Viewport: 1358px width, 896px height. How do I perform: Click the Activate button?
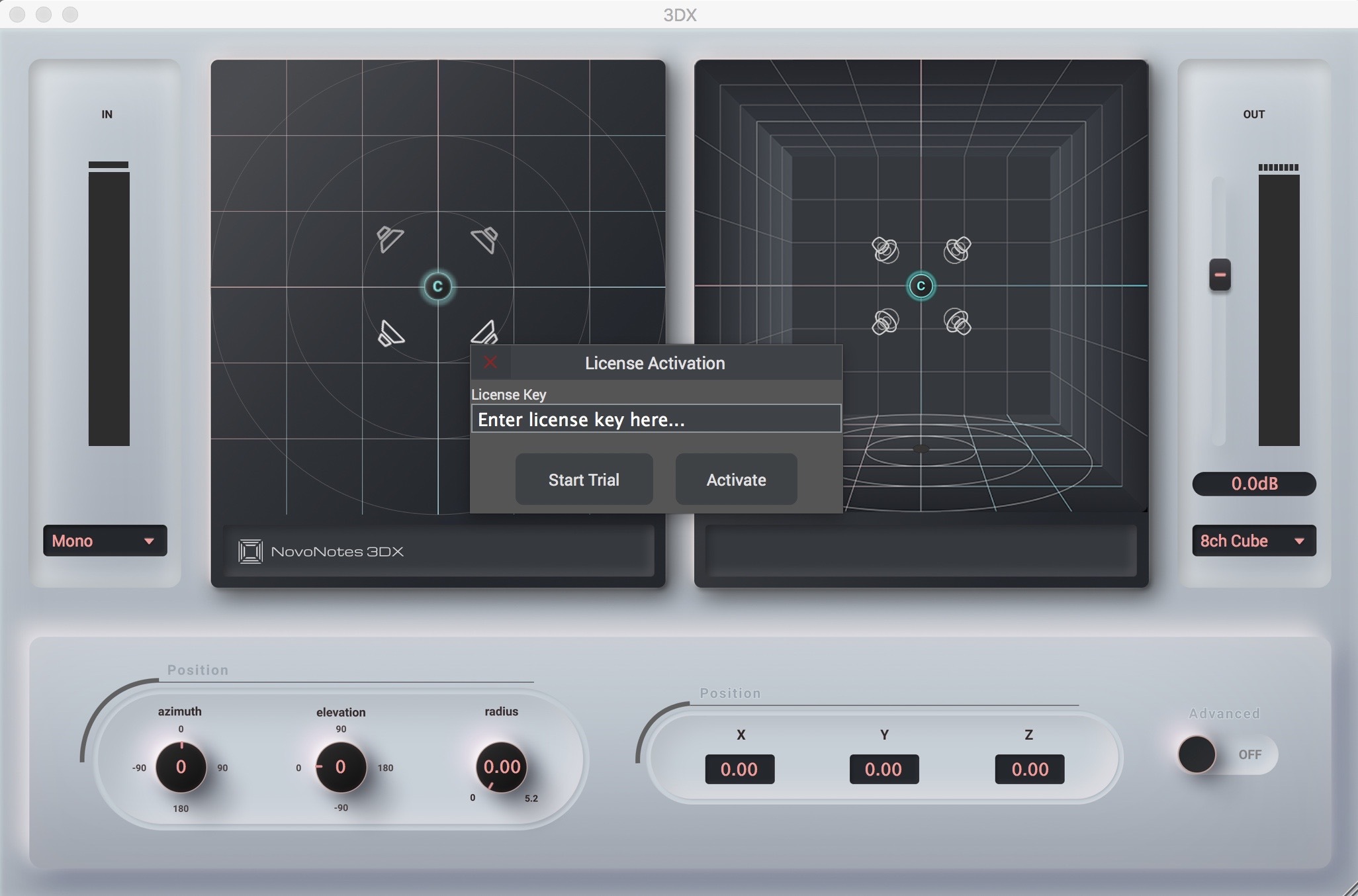(736, 478)
